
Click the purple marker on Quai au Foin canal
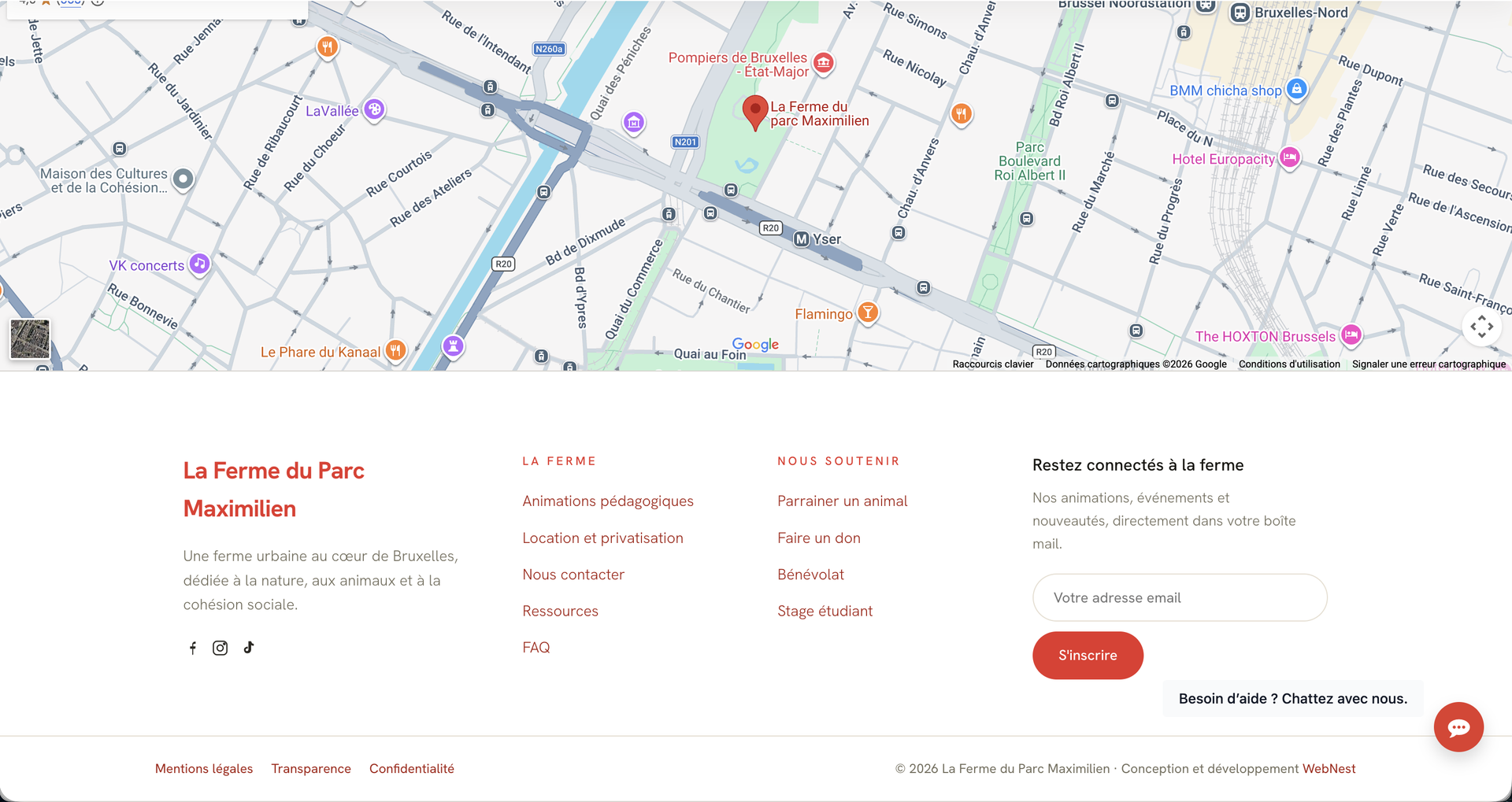click(x=454, y=346)
